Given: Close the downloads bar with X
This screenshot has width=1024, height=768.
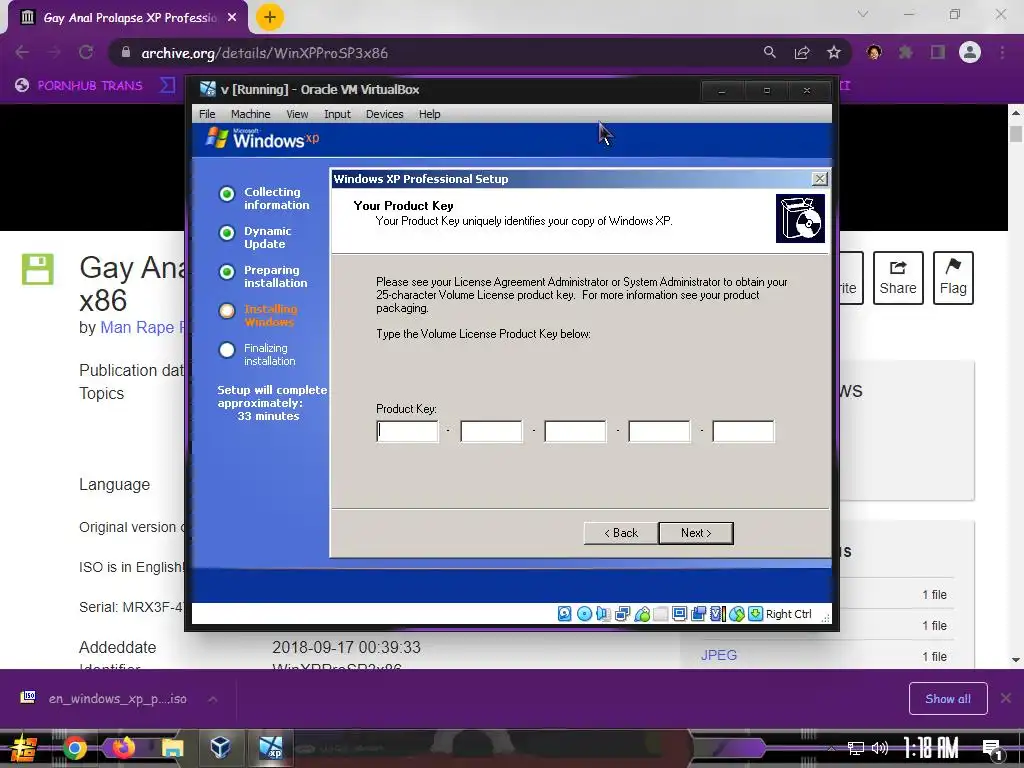Looking at the screenshot, I should click(1006, 698).
